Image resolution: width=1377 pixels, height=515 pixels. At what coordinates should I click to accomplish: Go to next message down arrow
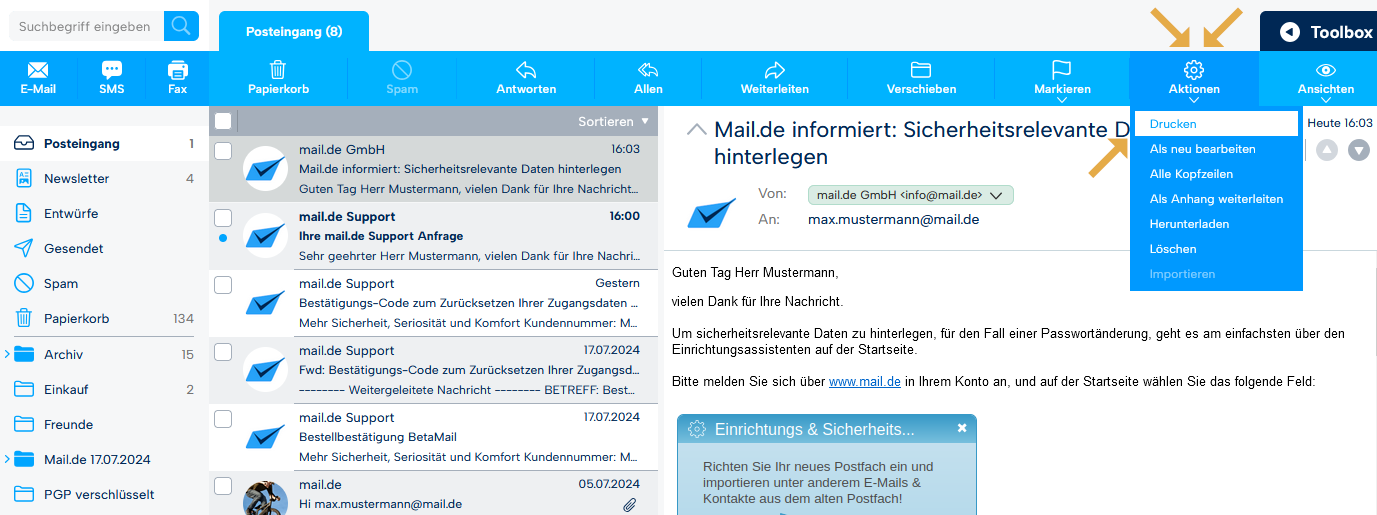point(1359,150)
